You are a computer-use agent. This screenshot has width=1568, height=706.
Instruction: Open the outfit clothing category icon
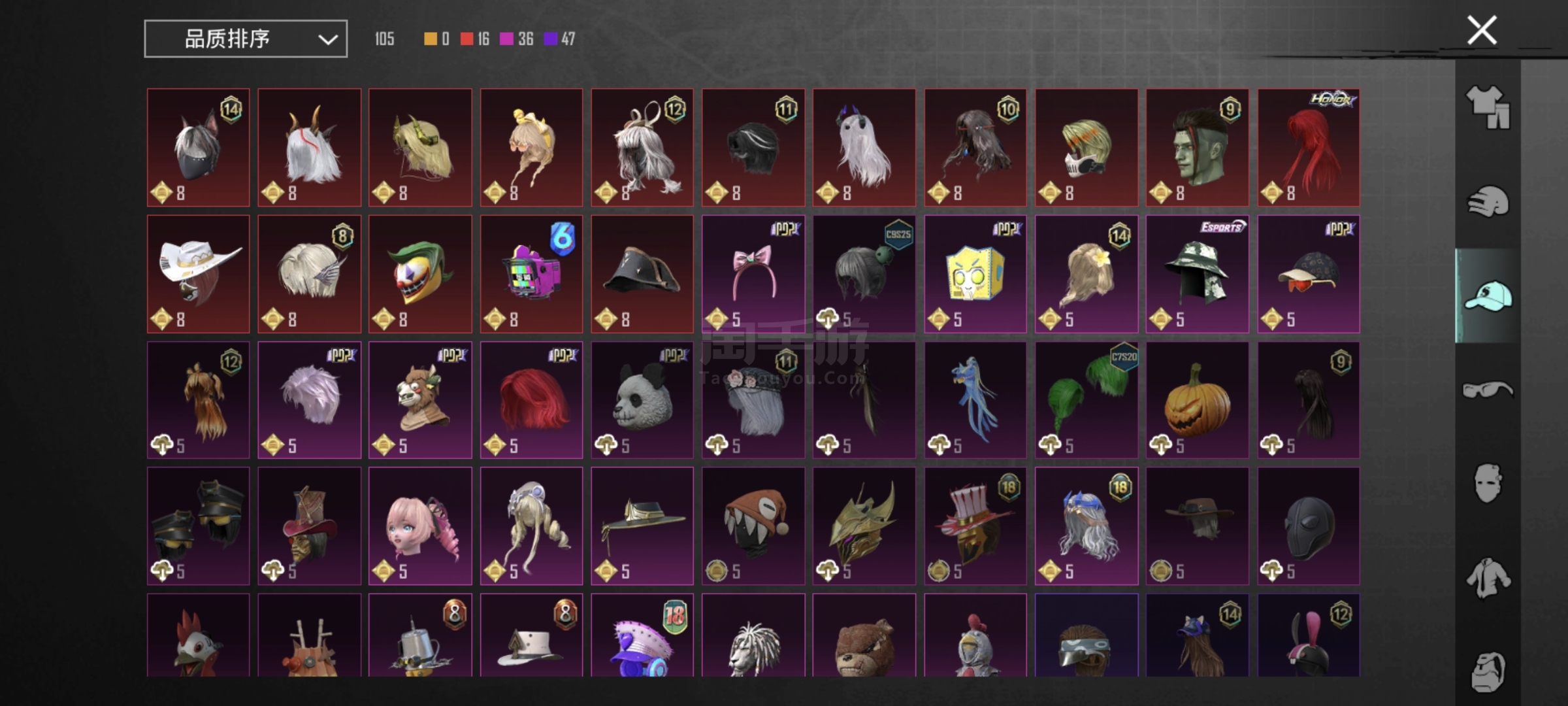[1488, 107]
